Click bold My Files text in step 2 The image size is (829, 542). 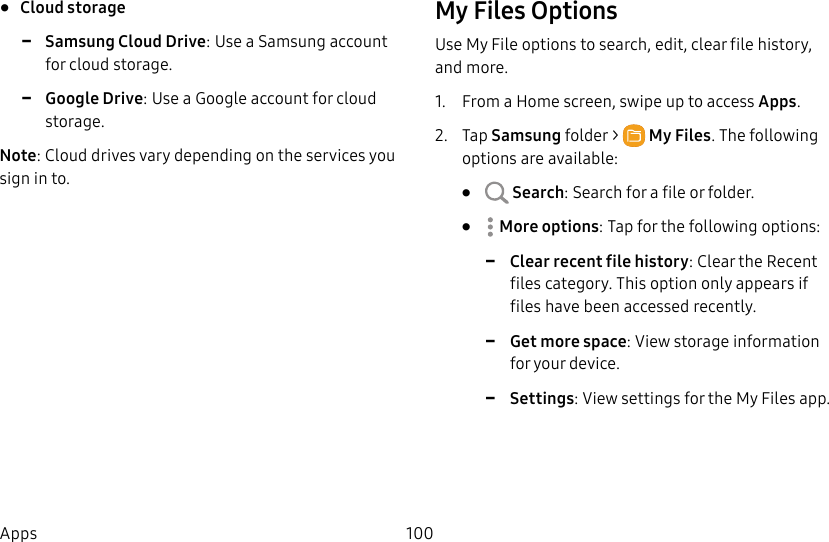click(x=679, y=136)
